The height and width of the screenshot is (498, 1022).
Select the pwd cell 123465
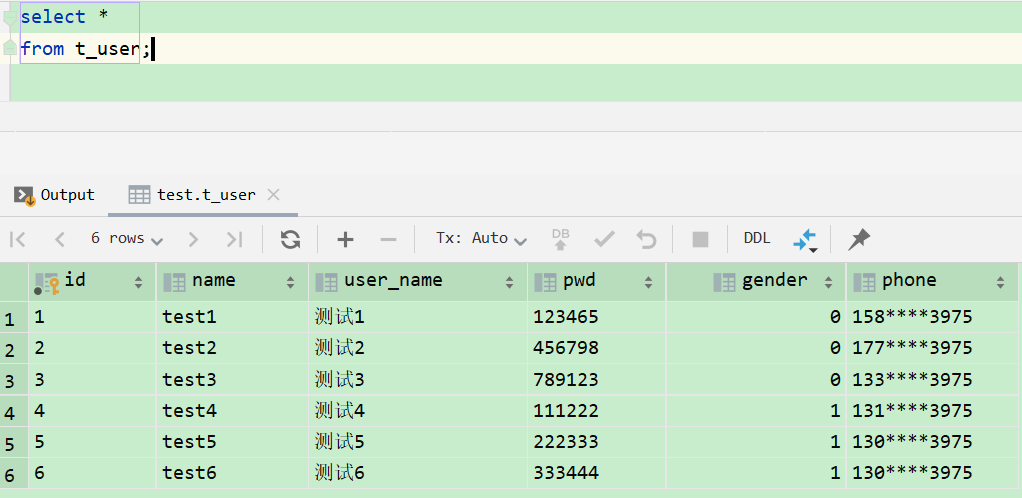click(596, 317)
